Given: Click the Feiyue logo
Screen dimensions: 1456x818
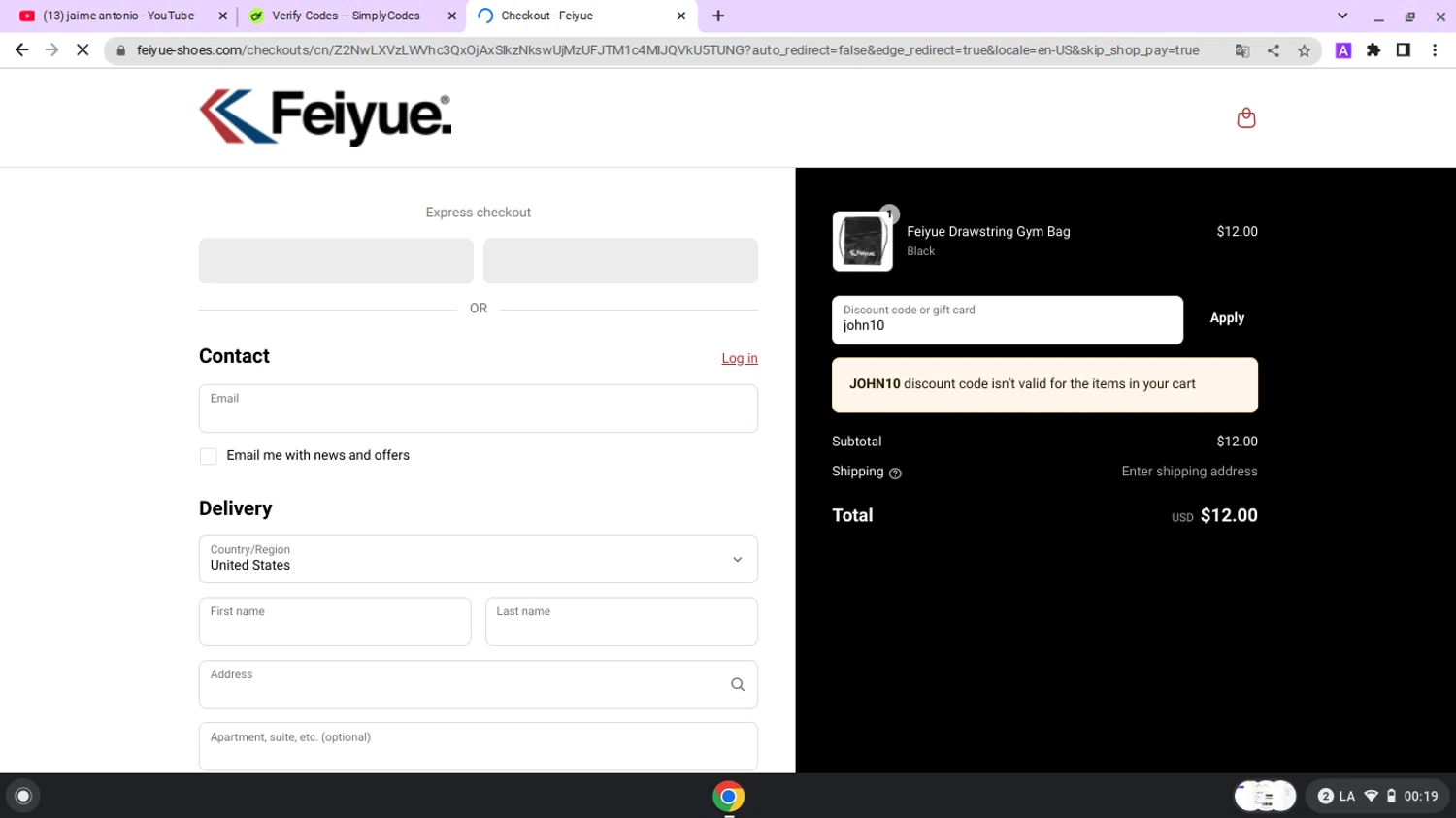Looking at the screenshot, I should [325, 117].
